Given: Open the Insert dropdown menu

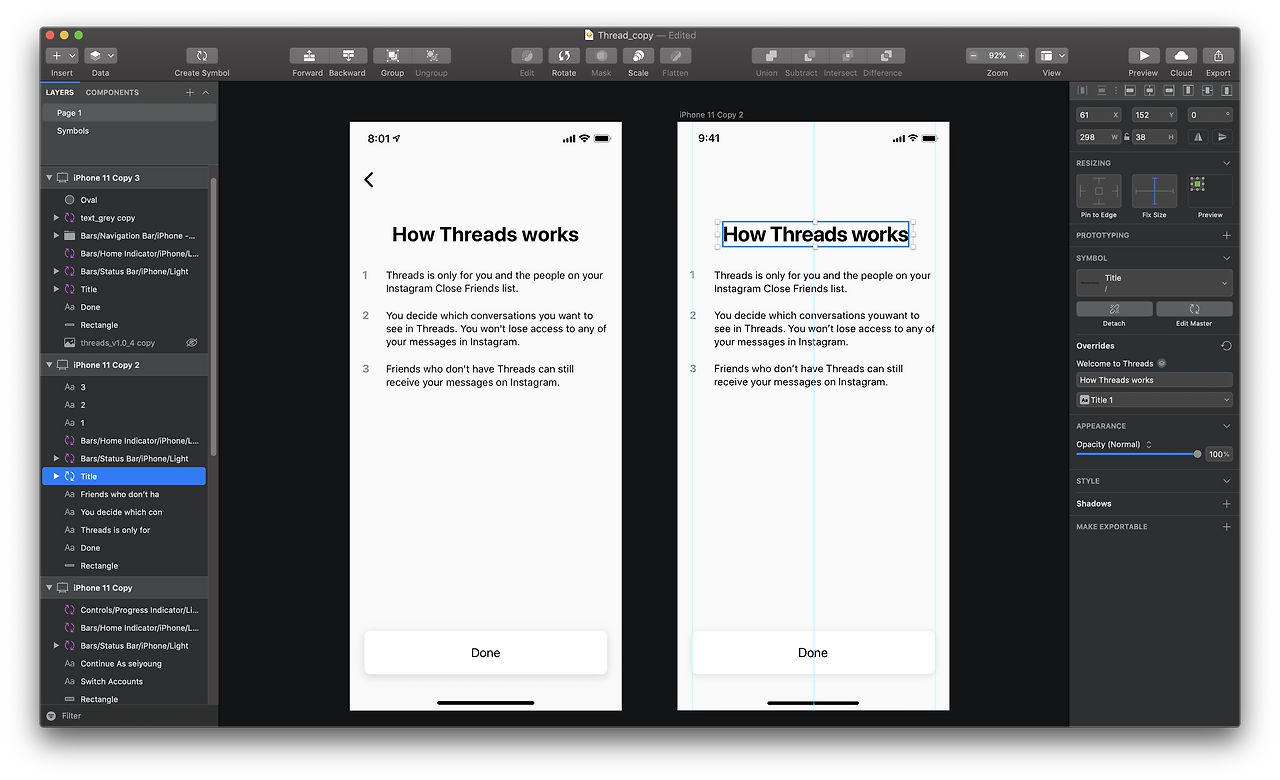Looking at the screenshot, I should tap(62, 56).
